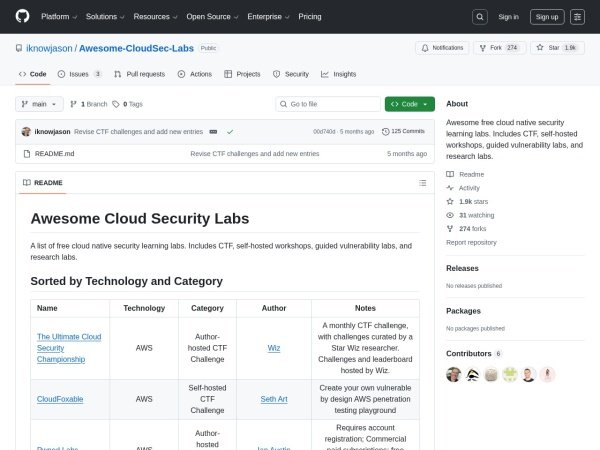Viewport: 600px width, 450px height.
Task: Select the README tab heading
Action: 42,183
